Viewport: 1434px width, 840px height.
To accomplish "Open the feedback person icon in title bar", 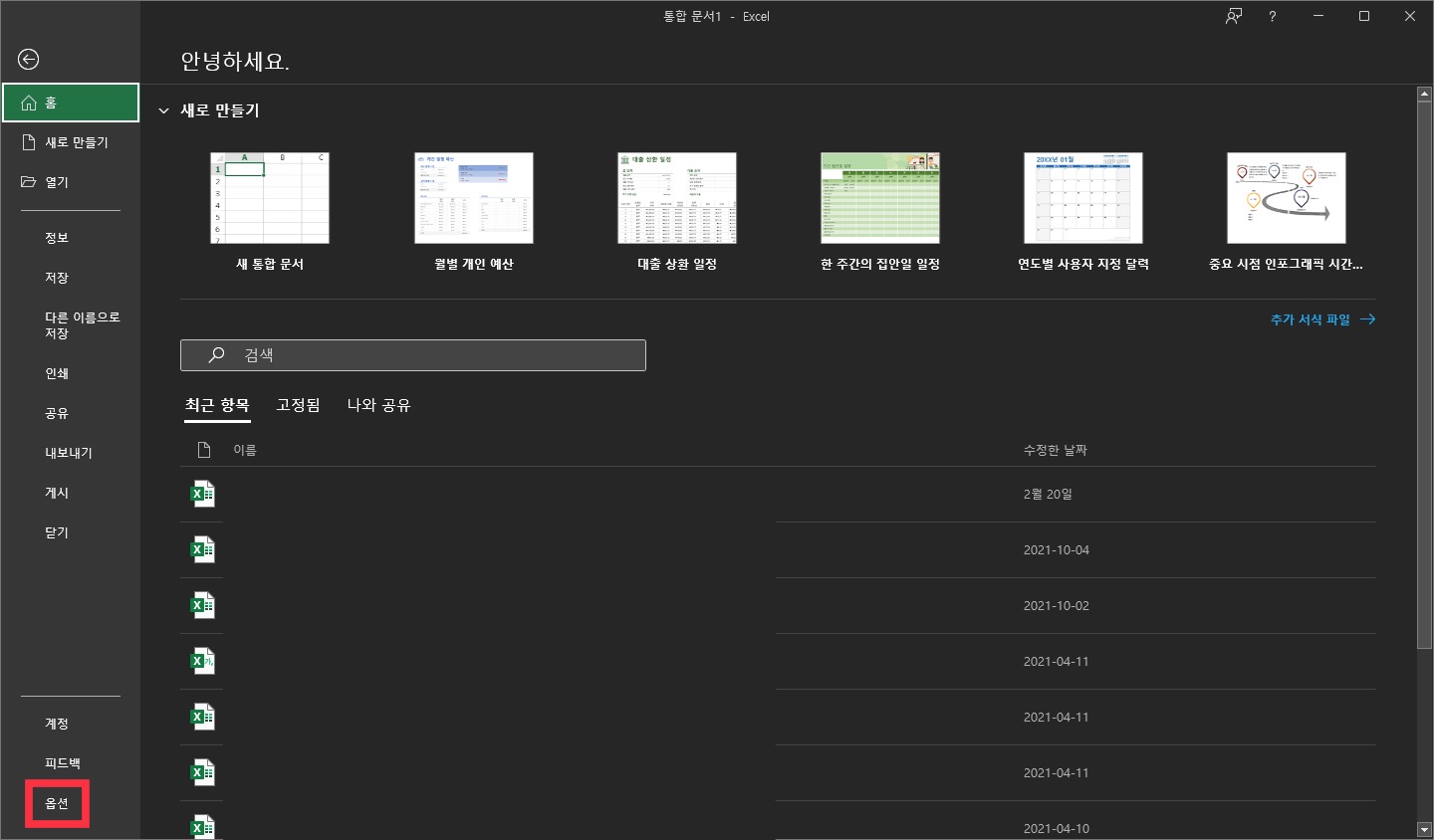I will [x=1234, y=16].
